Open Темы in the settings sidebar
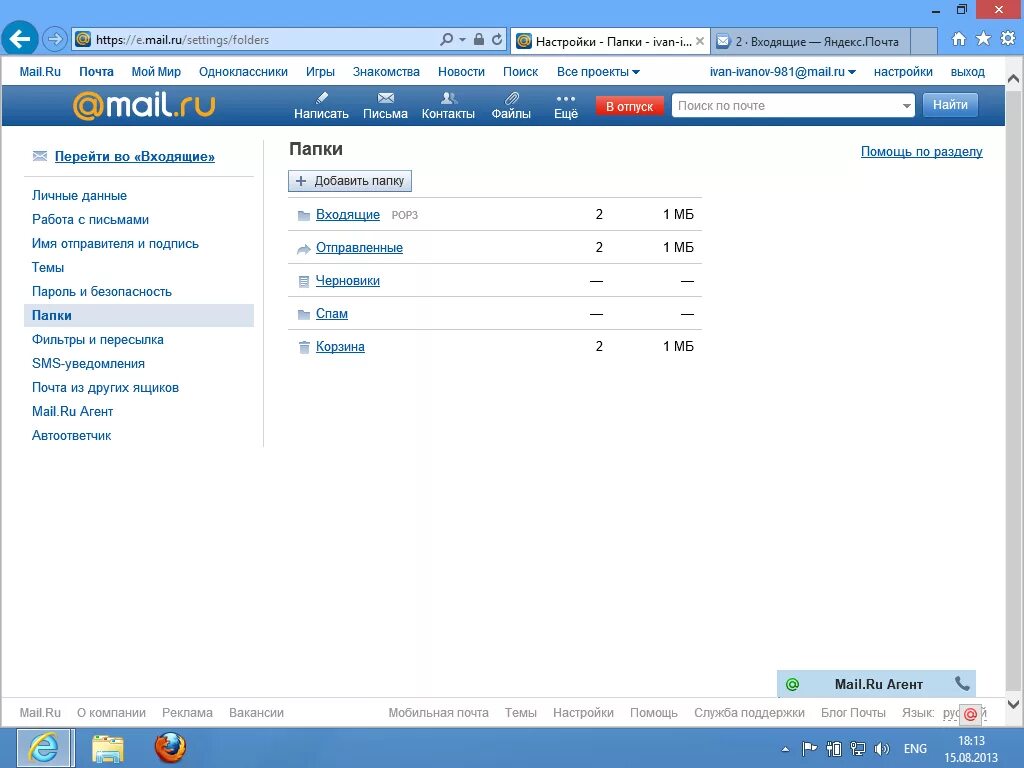1024x768 pixels. pyautogui.click(x=48, y=267)
